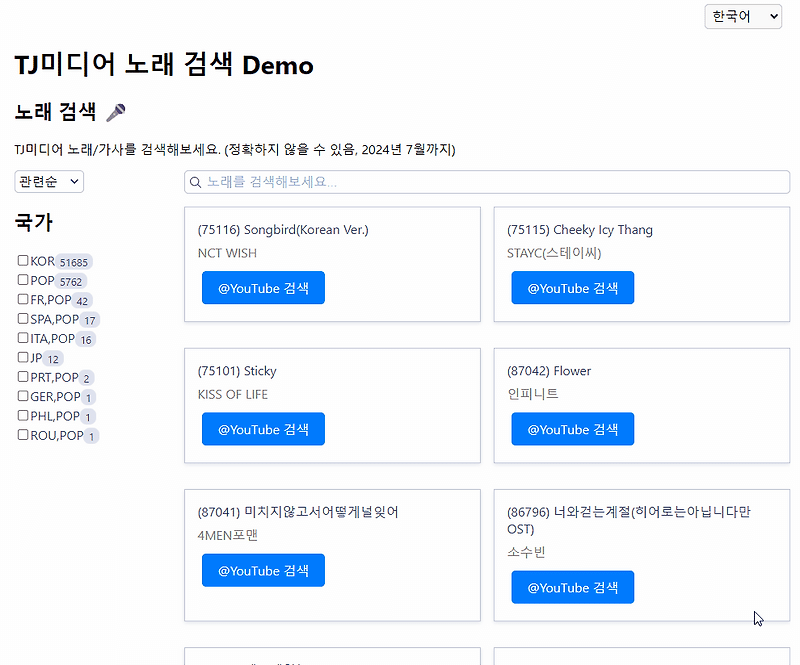Screen dimensions: 800x665
Task: Click YouTube 검색 for Flower by 인피니트
Action: point(572,428)
